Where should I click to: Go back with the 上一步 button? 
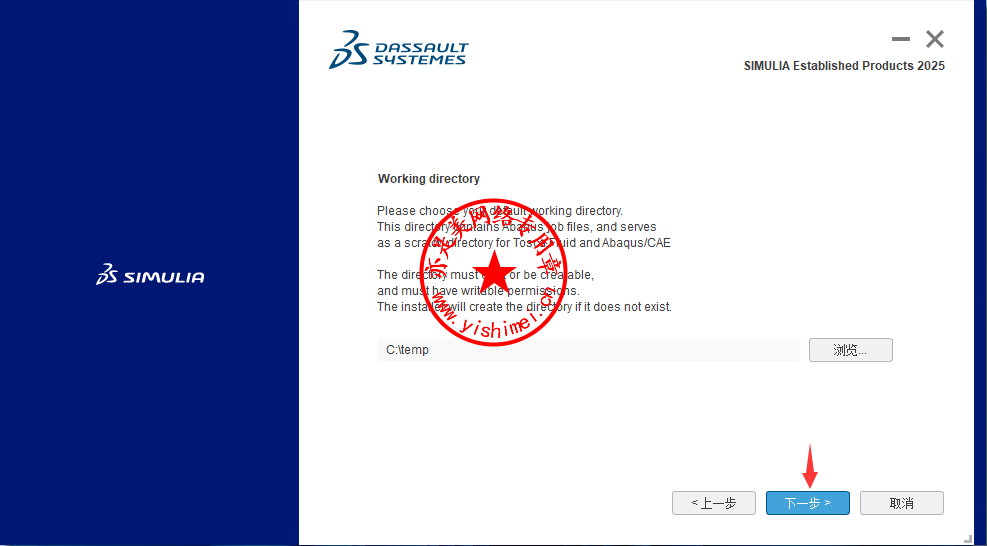714,503
